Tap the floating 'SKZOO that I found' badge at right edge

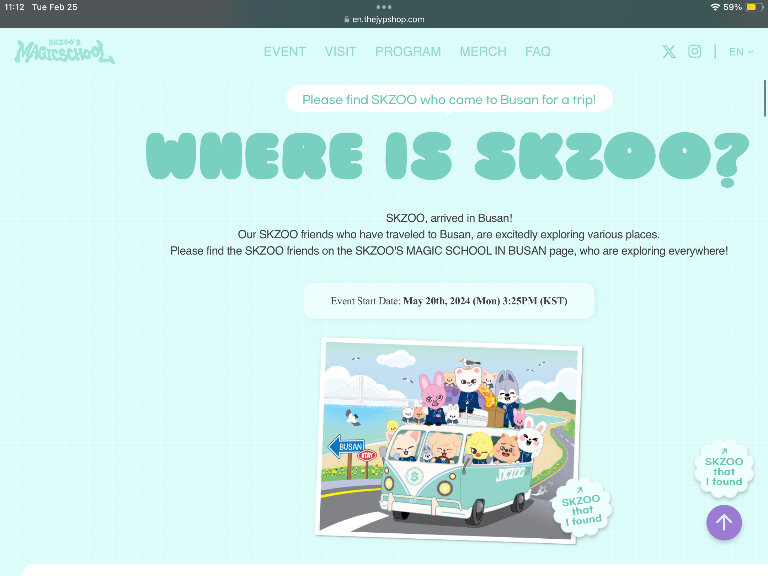pos(723,470)
